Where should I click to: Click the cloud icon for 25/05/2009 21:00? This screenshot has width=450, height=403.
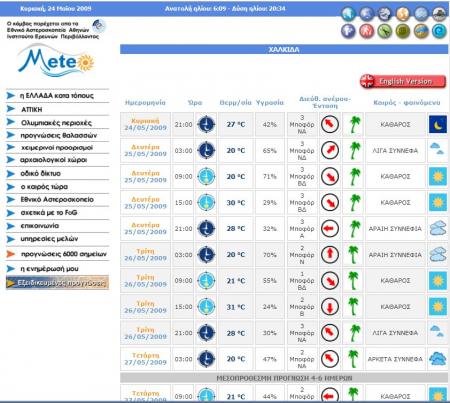pos(438,229)
